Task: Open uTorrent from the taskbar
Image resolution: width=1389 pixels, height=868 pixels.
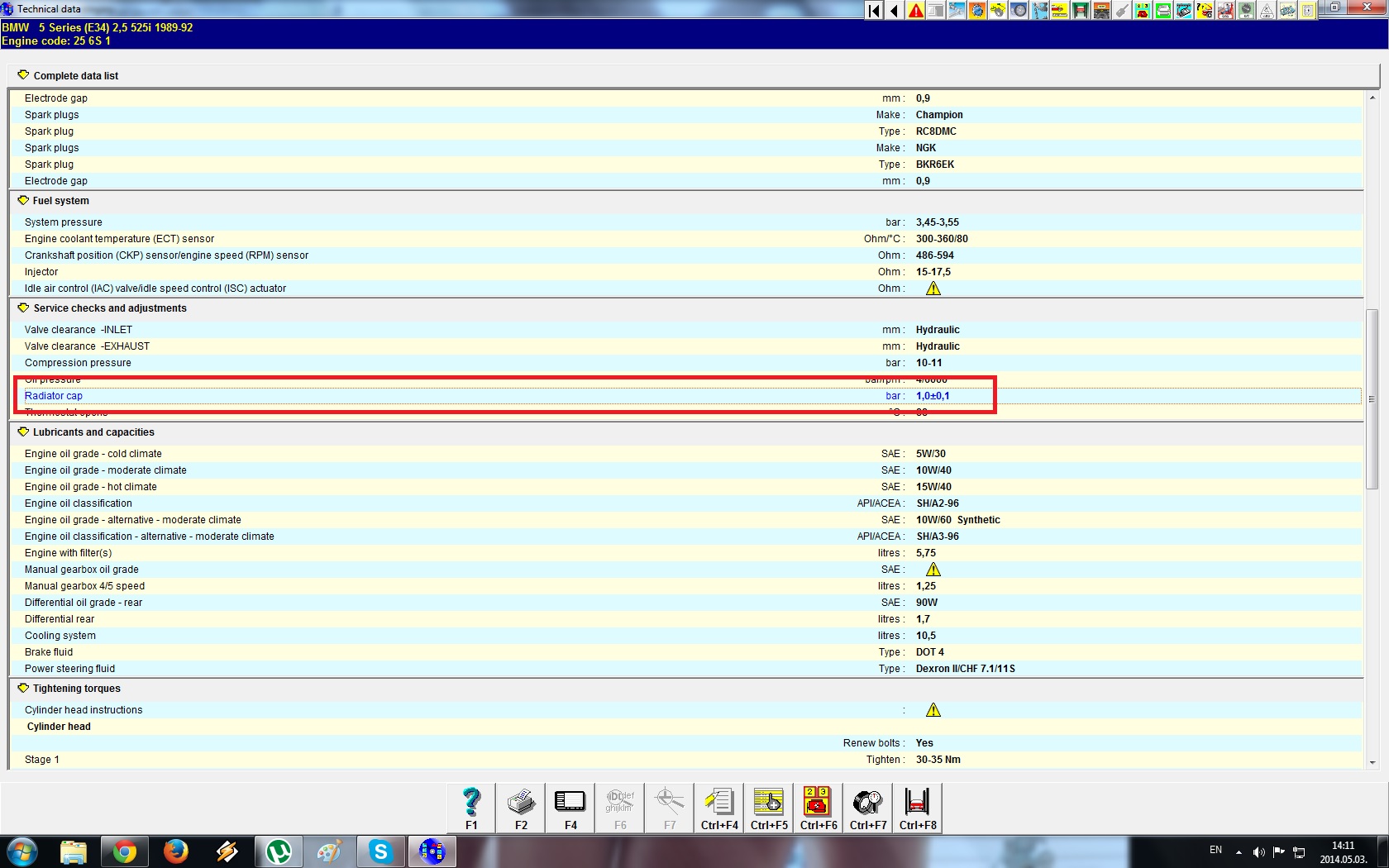Action: (278, 851)
